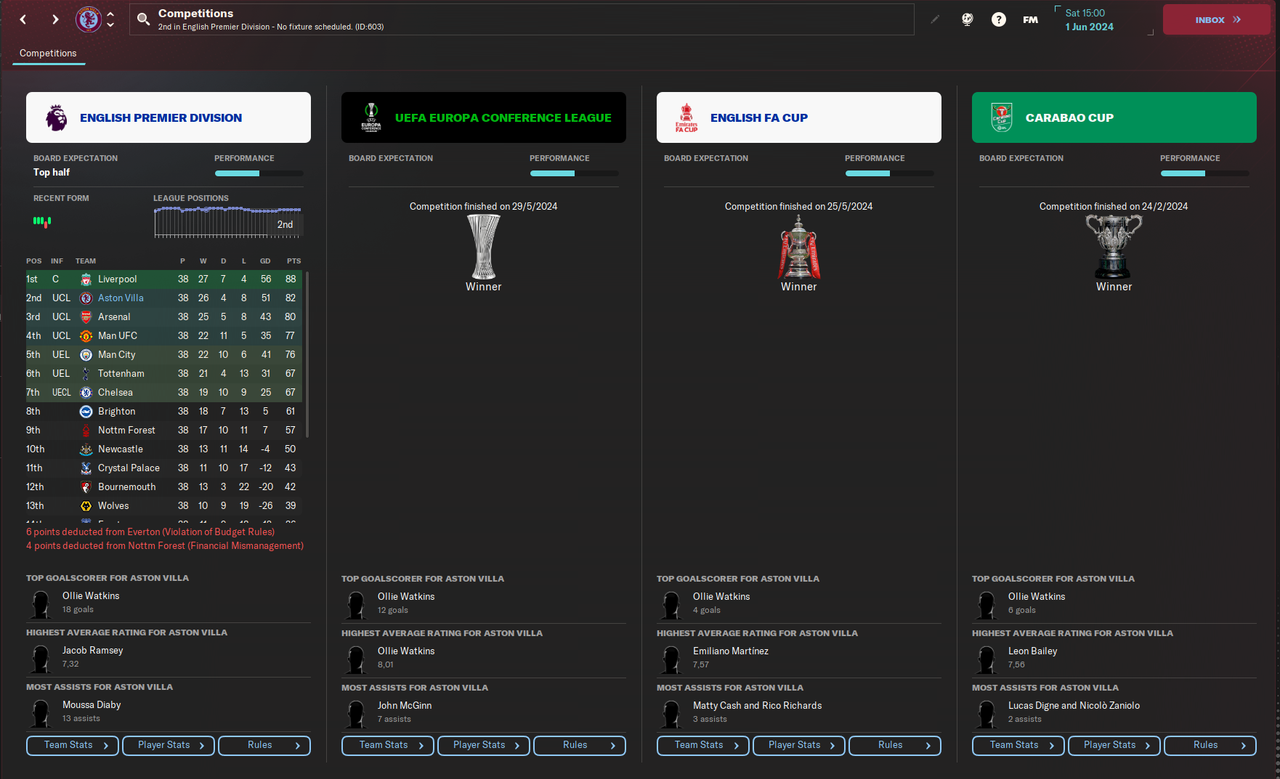Click the pencil edit icon
Screen dimensions: 1280x779
pyautogui.click(x=935, y=19)
